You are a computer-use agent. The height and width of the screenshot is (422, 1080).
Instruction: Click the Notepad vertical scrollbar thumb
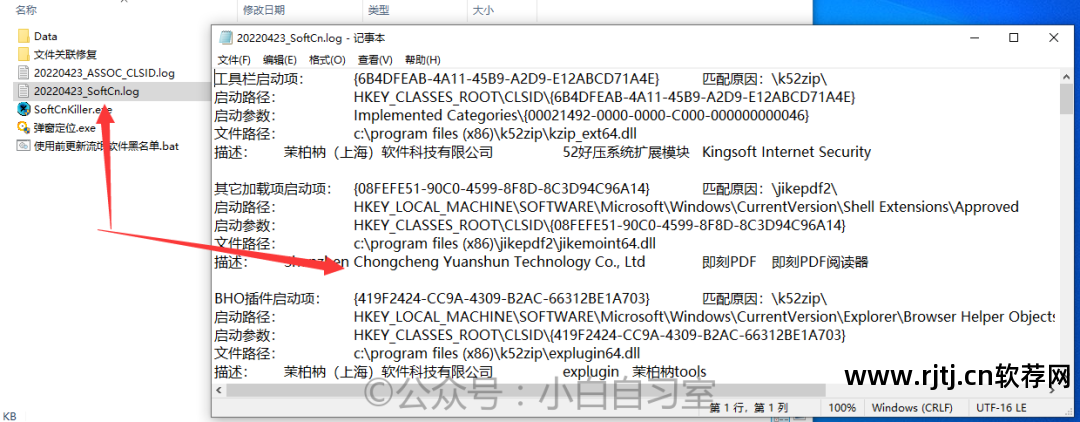click(1066, 99)
